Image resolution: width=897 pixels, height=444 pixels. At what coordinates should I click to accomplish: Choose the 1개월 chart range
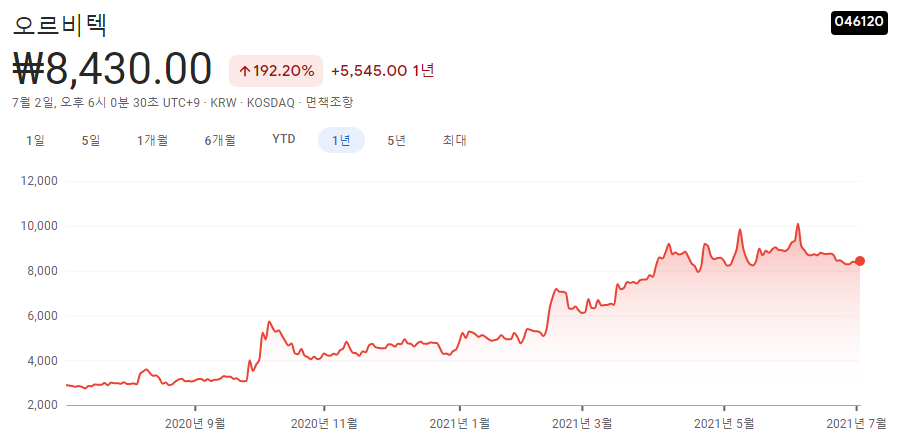(152, 140)
